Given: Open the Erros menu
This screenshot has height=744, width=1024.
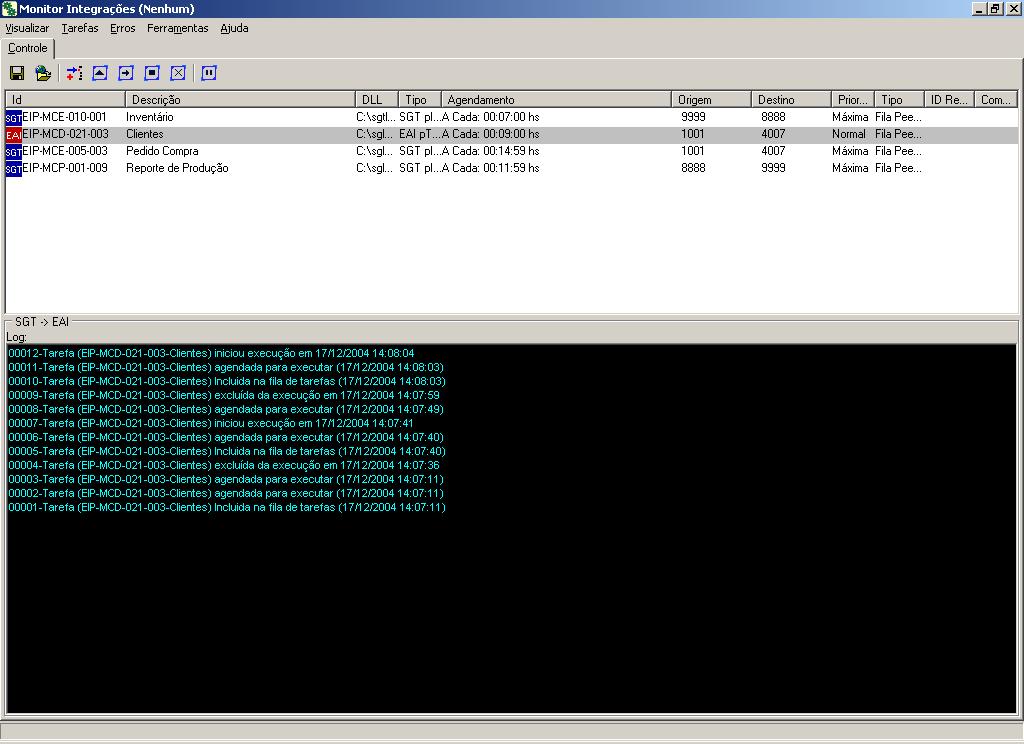Looking at the screenshot, I should [123, 28].
